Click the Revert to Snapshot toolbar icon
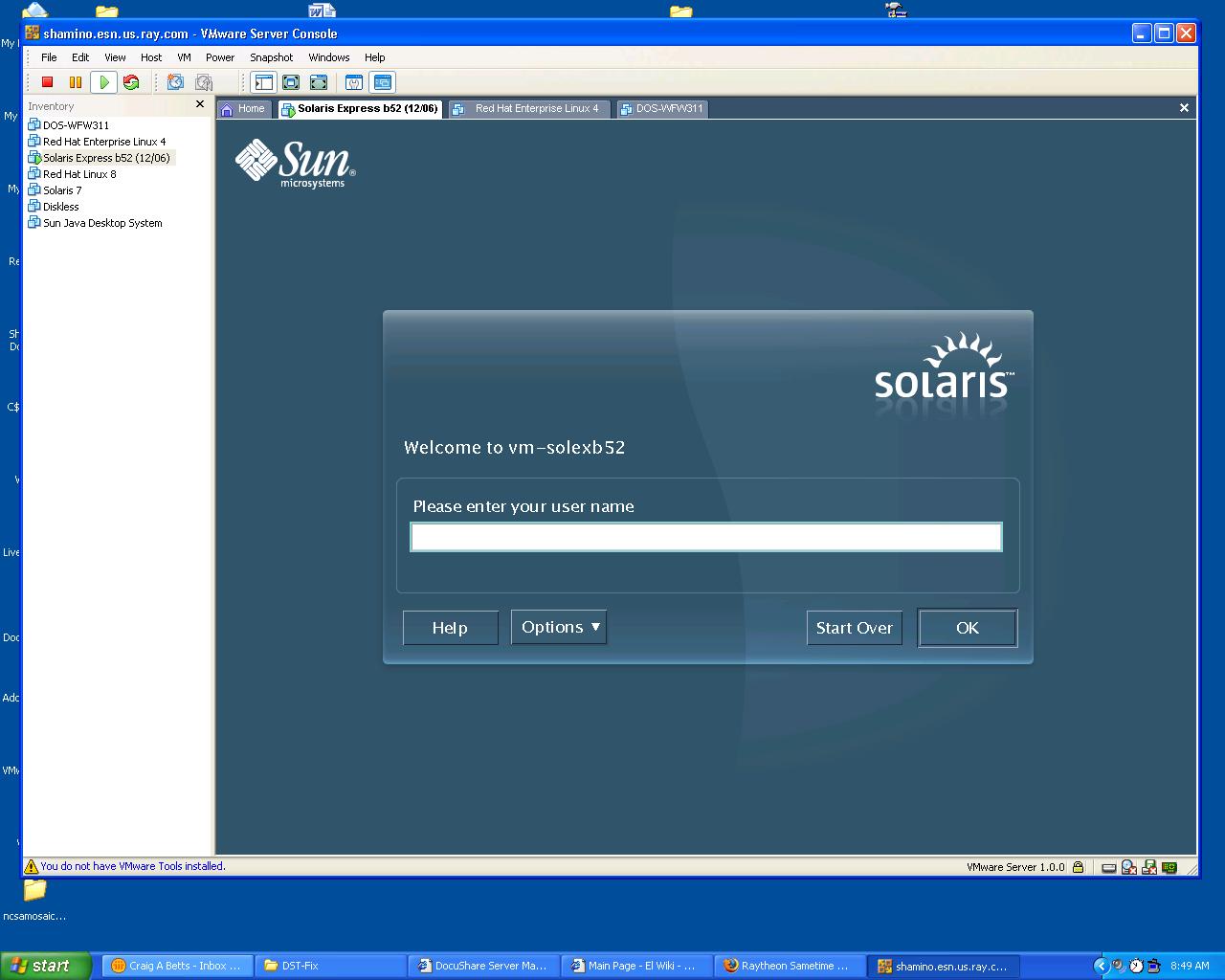The image size is (1225, 980). coord(204,82)
